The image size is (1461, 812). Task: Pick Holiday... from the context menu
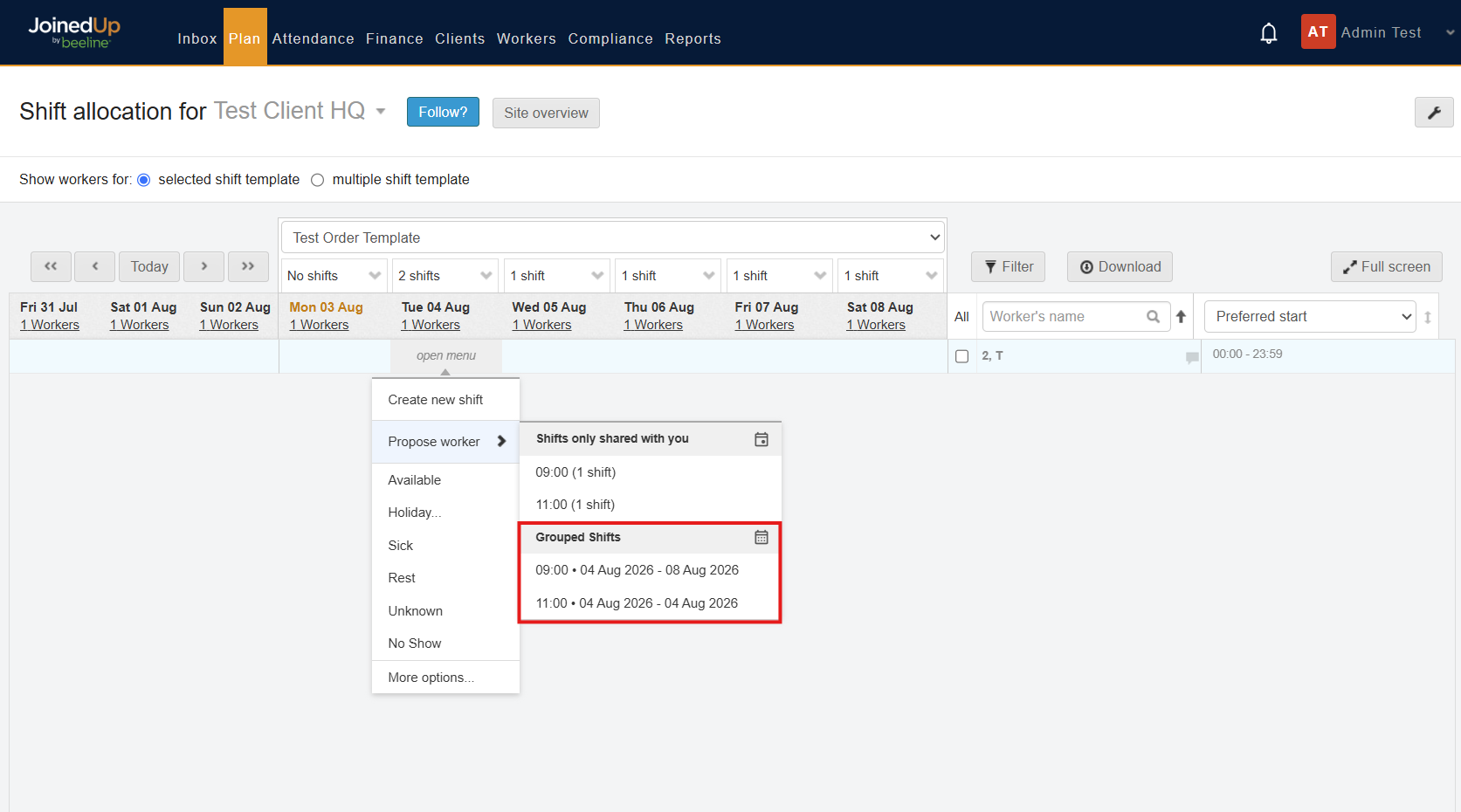[x=445, y=513]
